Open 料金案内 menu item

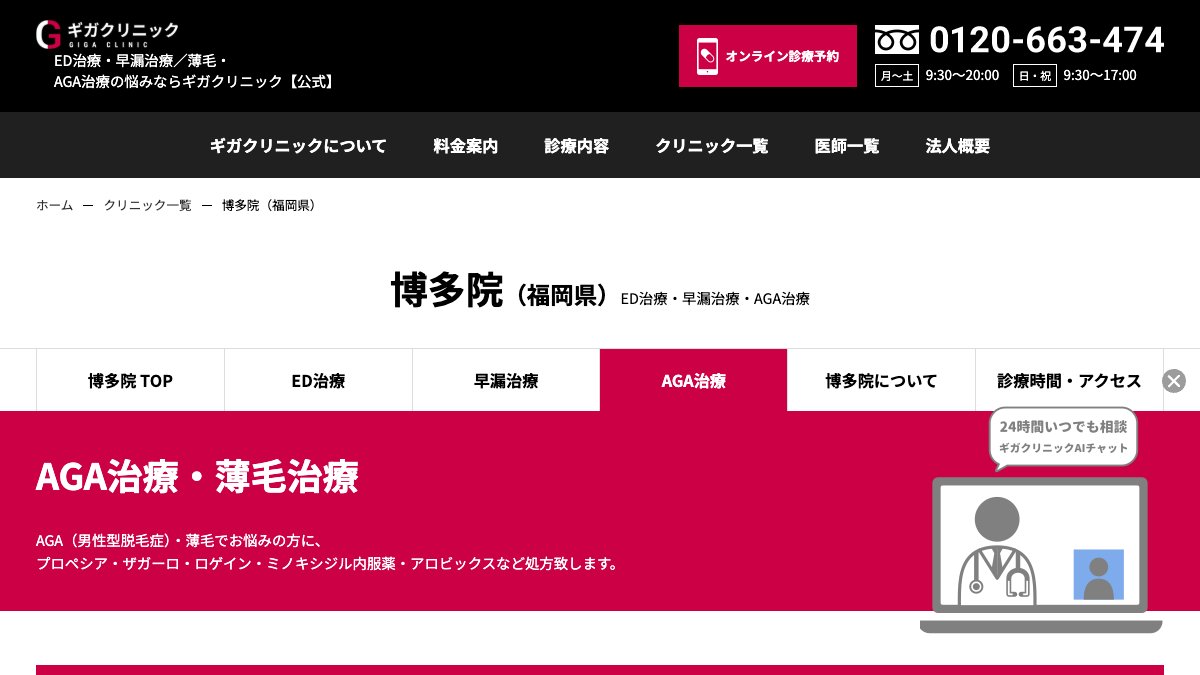466,145
